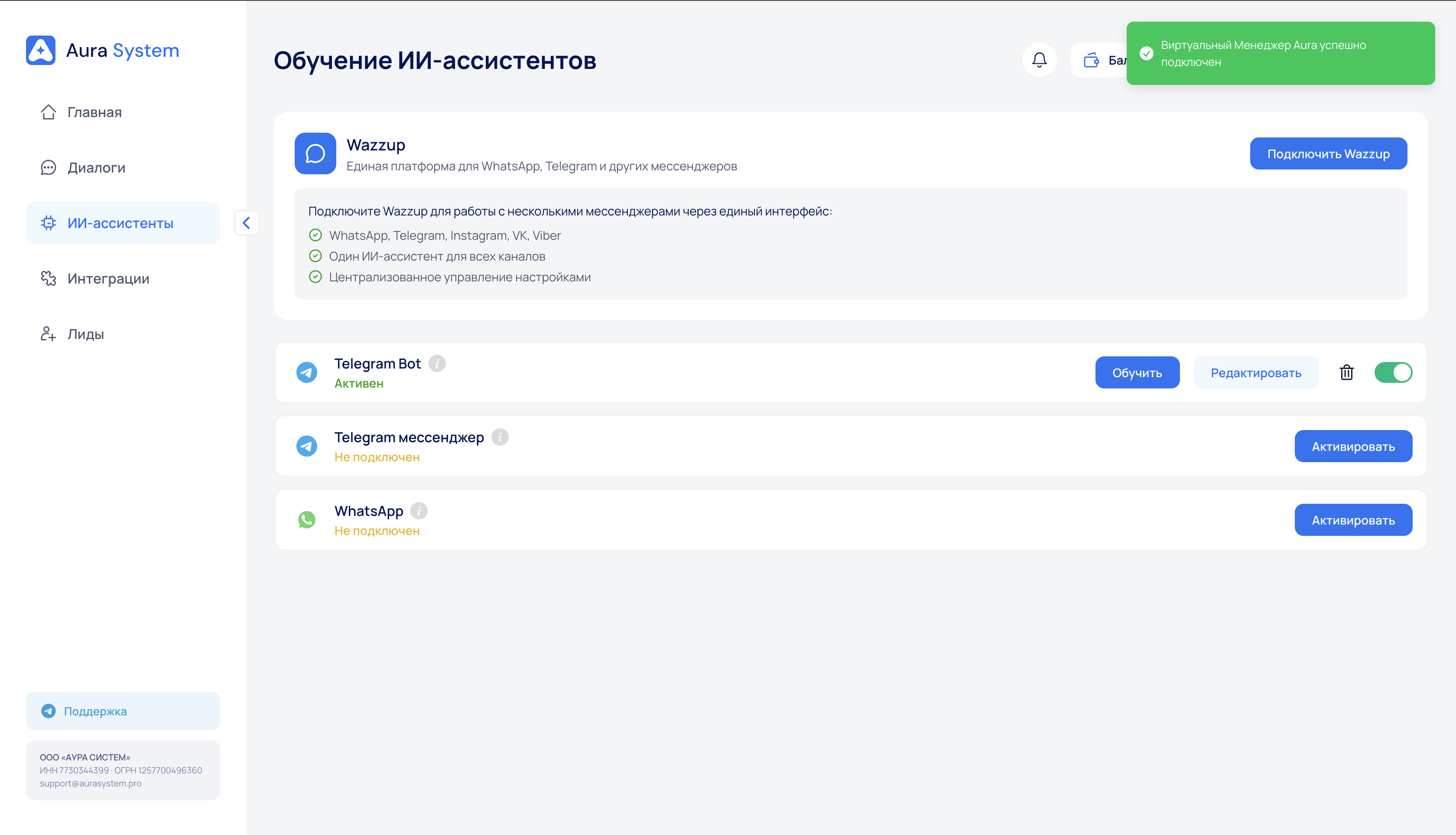Click the wallet balance icon
The height and width of the screenshot is (835, 1456).
click(x=1092, y=60)
